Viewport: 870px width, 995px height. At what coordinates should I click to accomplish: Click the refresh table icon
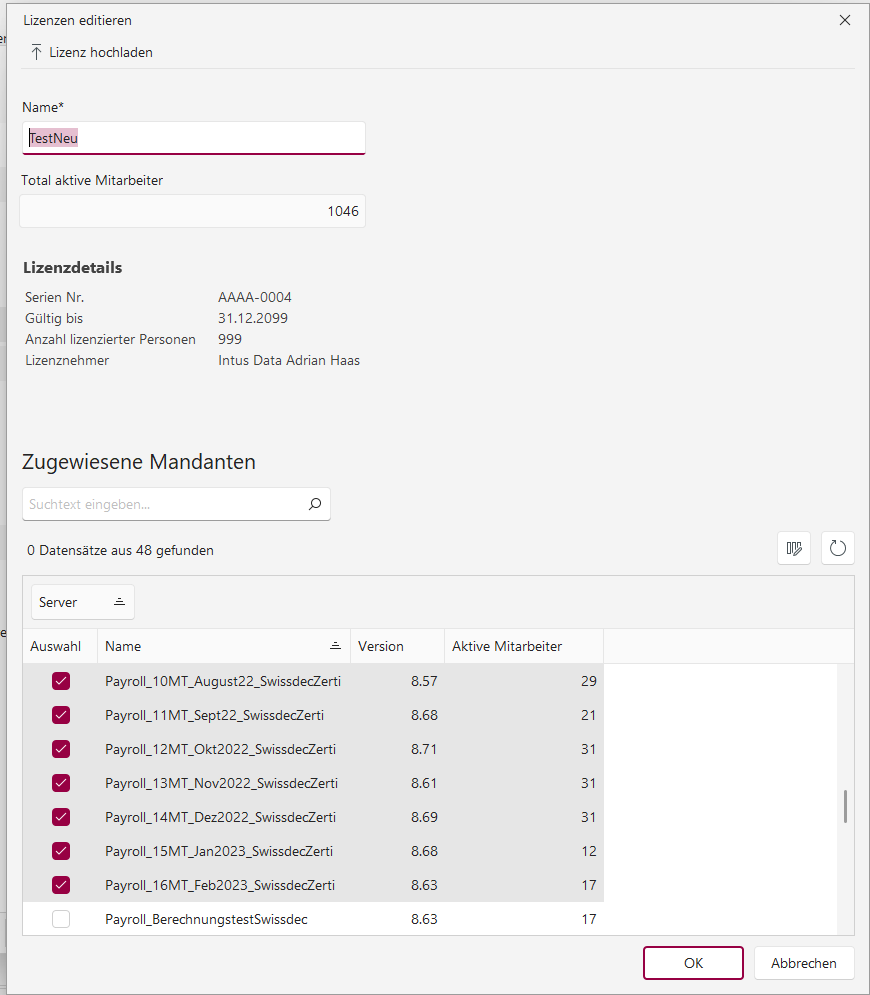pyautogui.click(x=838, y=548)
